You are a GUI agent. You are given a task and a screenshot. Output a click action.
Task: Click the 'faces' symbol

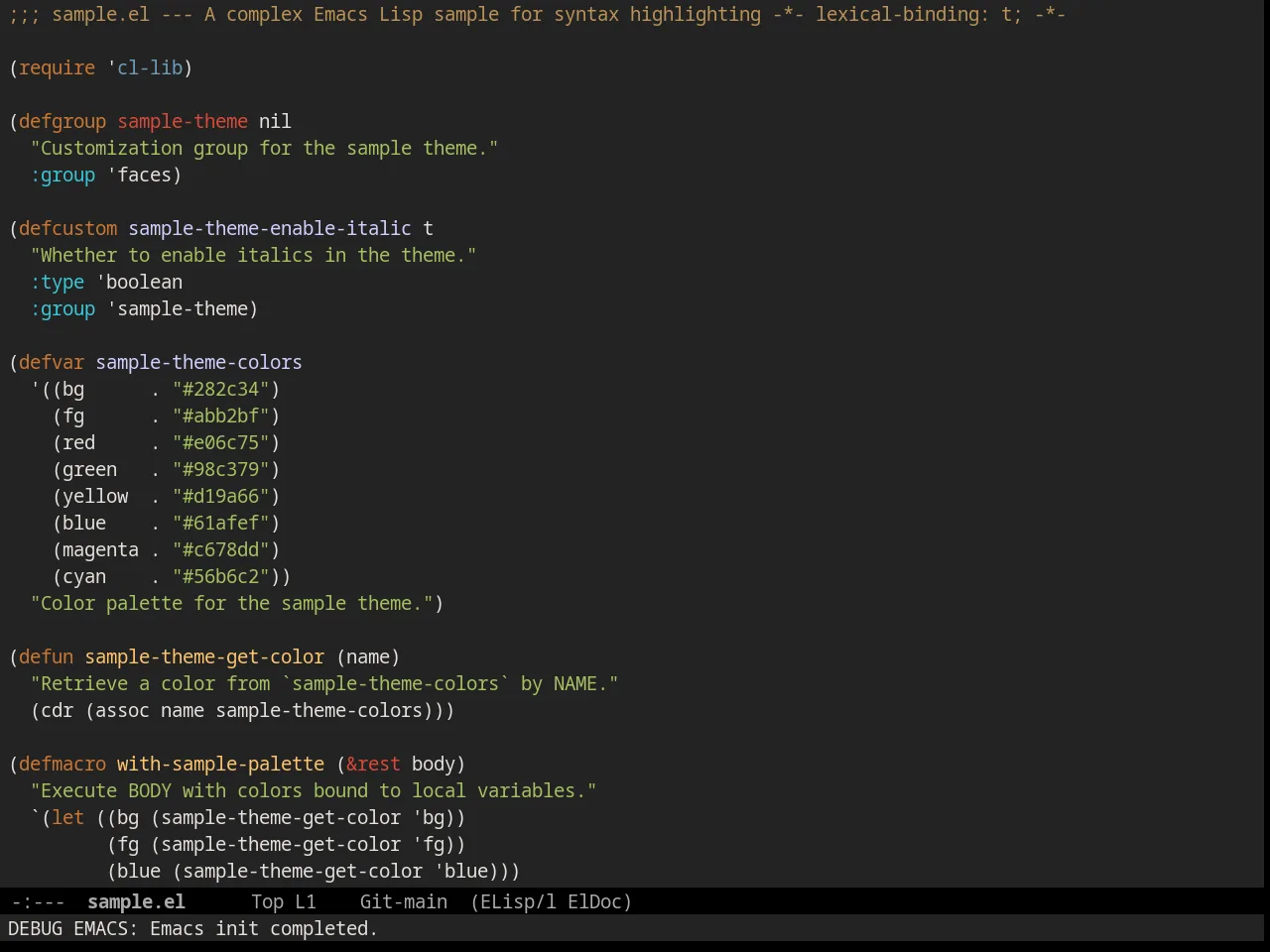click(144, 175)
